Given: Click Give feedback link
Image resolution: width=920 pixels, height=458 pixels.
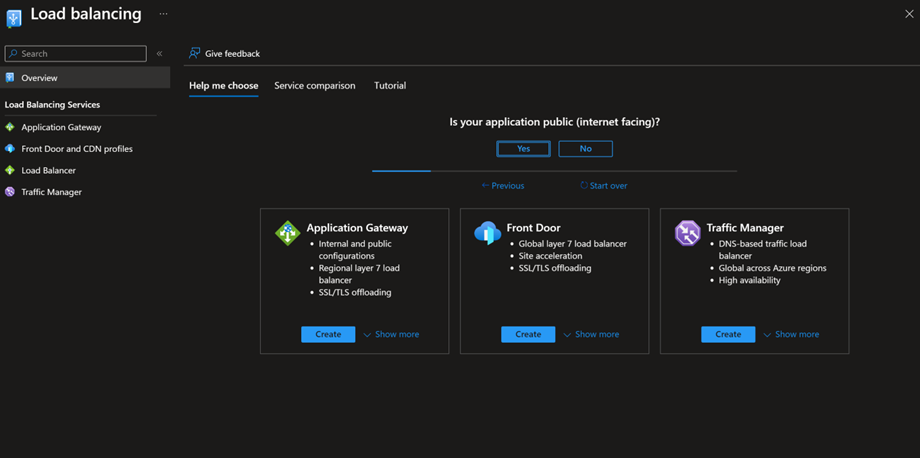Looking at the screenshot, I should 232,53.
